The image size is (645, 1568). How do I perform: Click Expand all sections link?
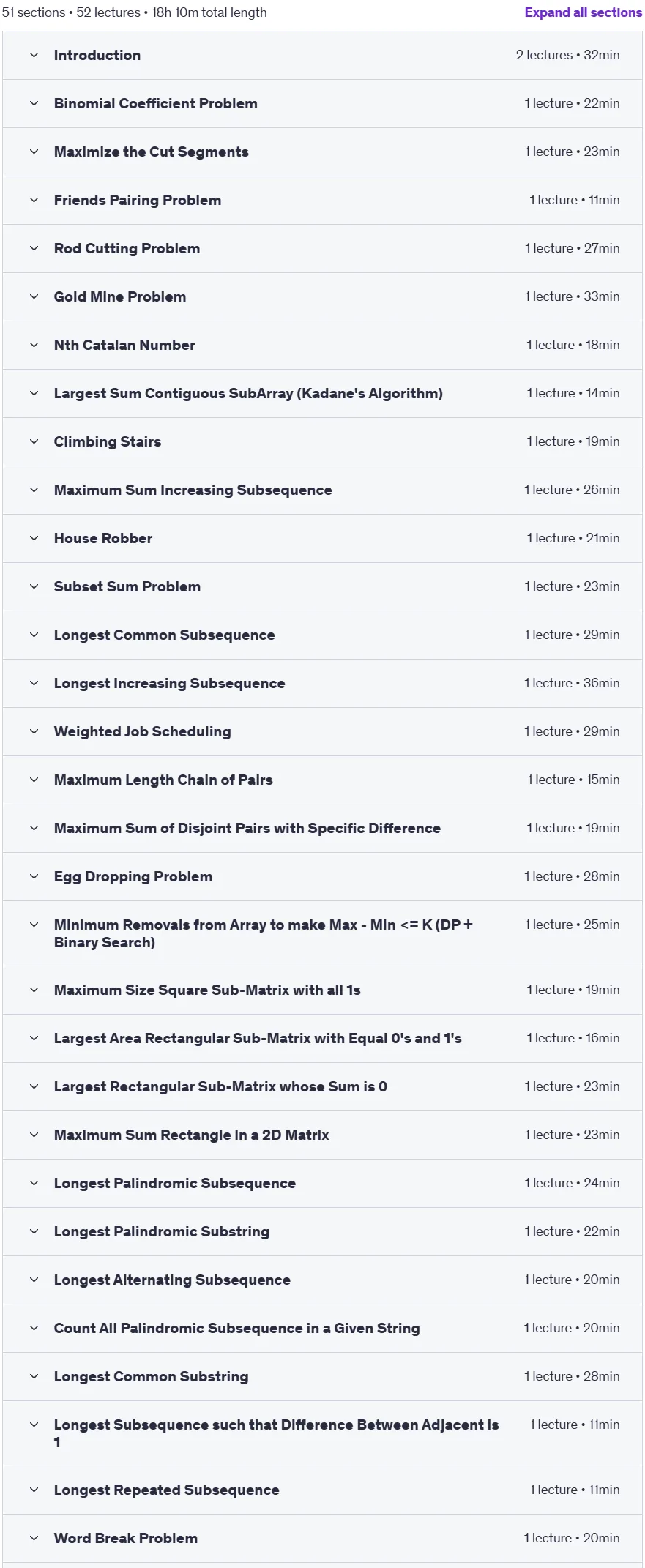pos(583,12)
